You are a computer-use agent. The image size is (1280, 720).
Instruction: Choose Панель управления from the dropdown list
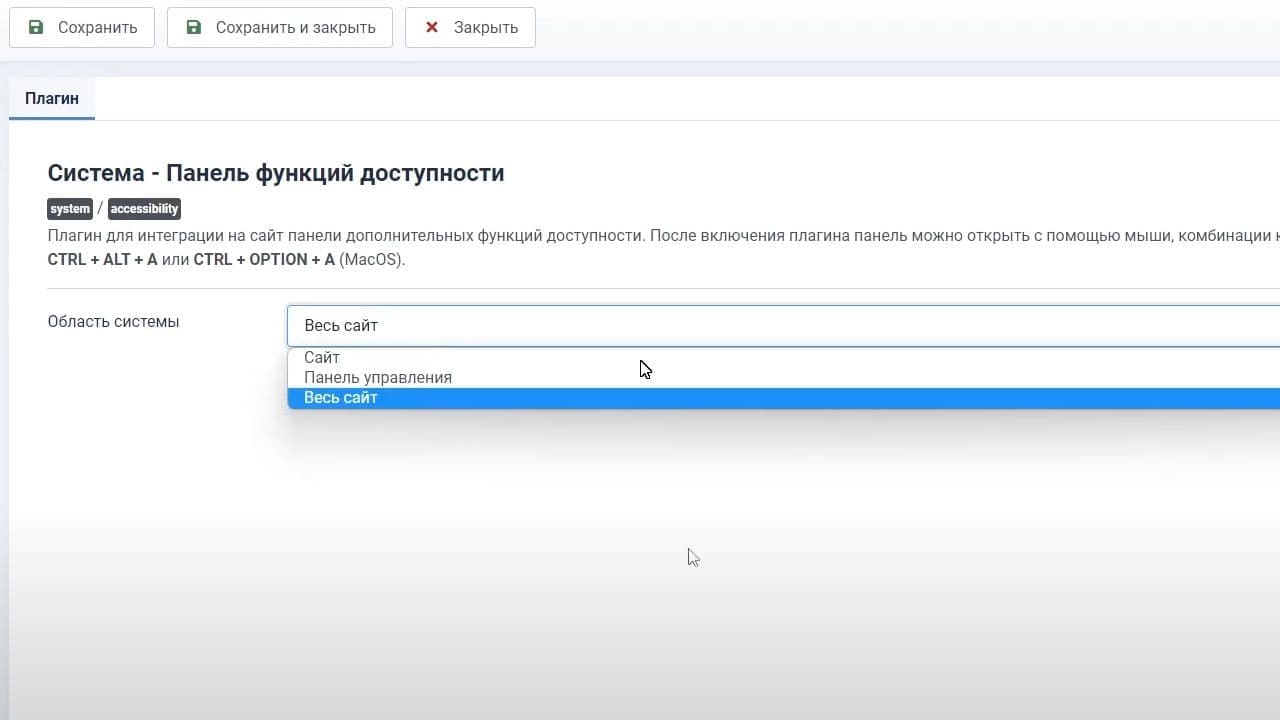pyautogui.click(x=783, y=377)
